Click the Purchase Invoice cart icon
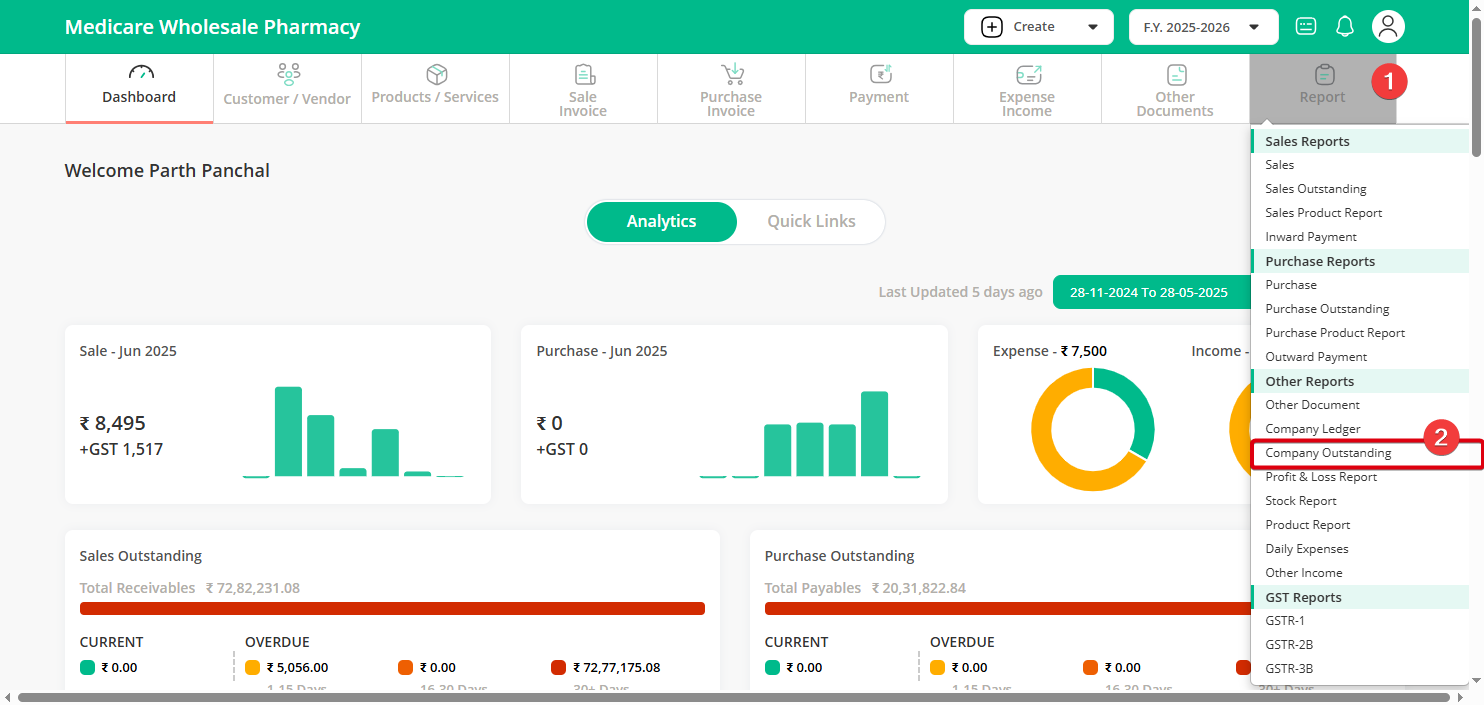This screenshot has height=705, width=1484. 733,74
